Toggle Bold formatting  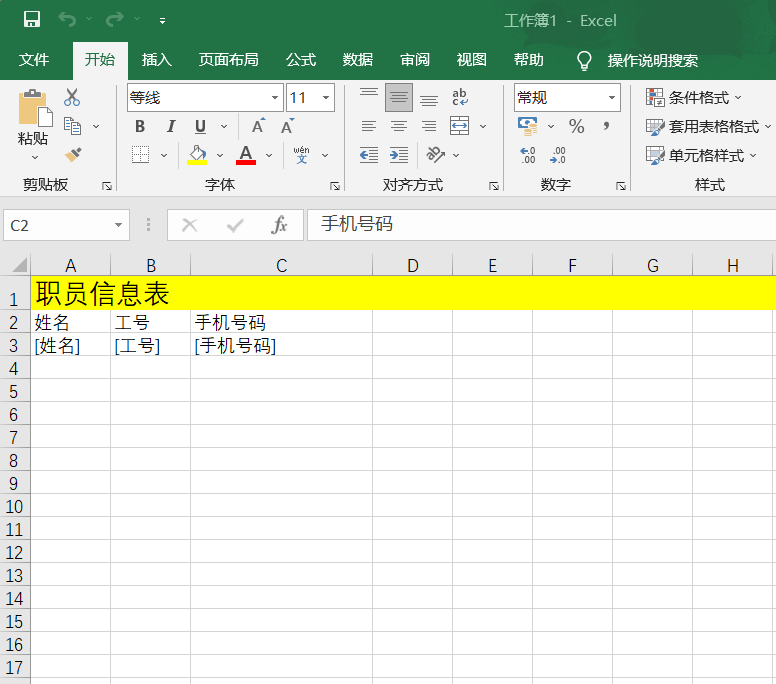[x=140, y=126]
